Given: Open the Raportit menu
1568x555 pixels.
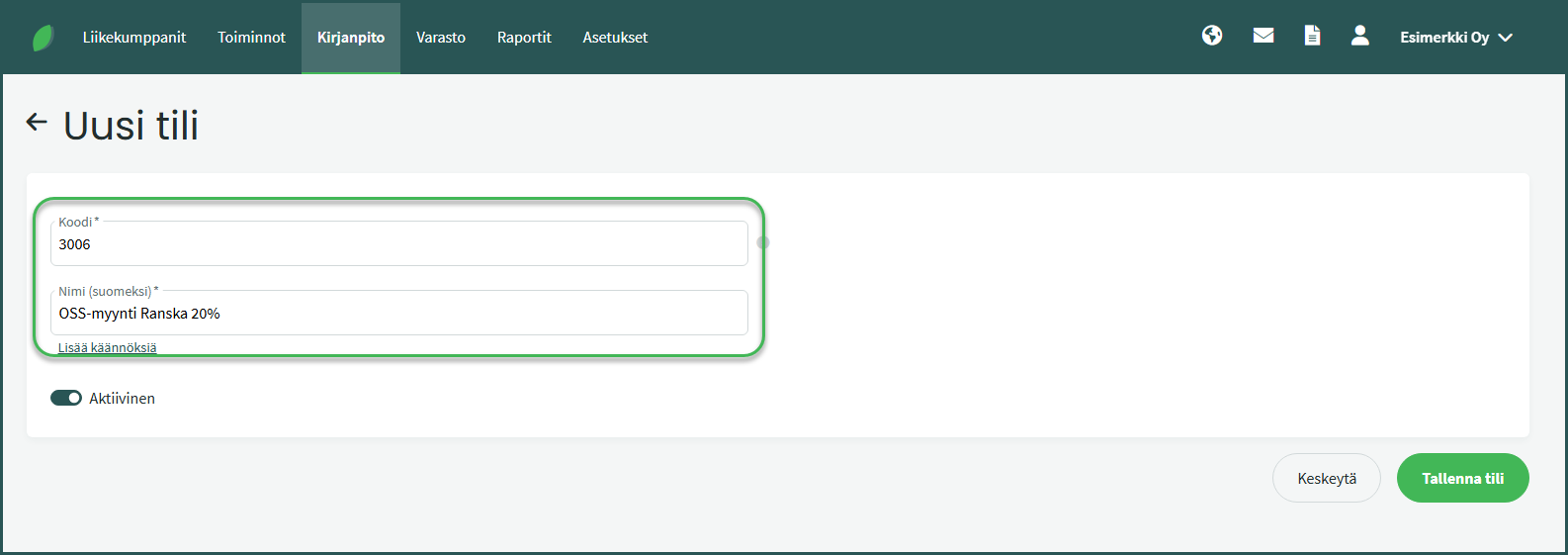Looking at the screenshot, I should [x=524, y=38].
